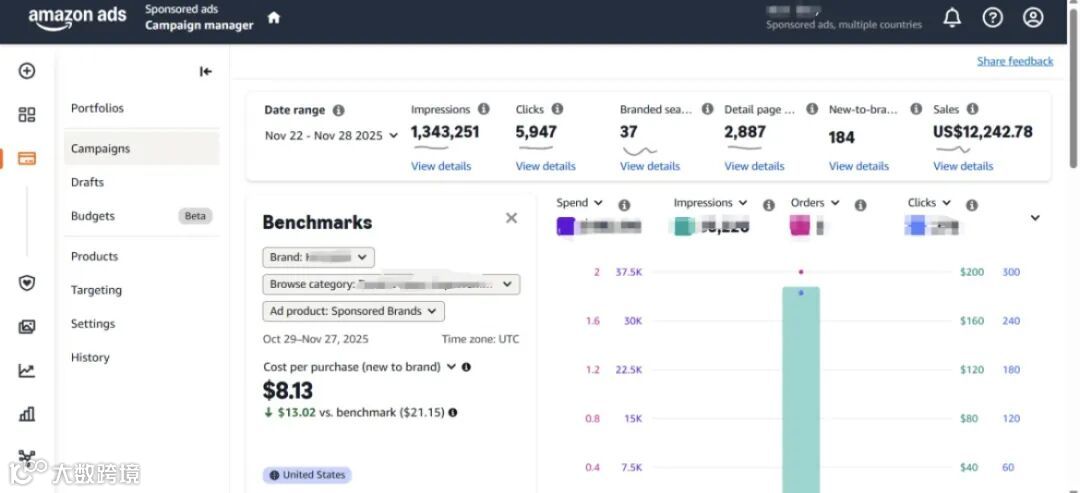Collapse the navigation panel arrow icon

(x=205, y=71)
